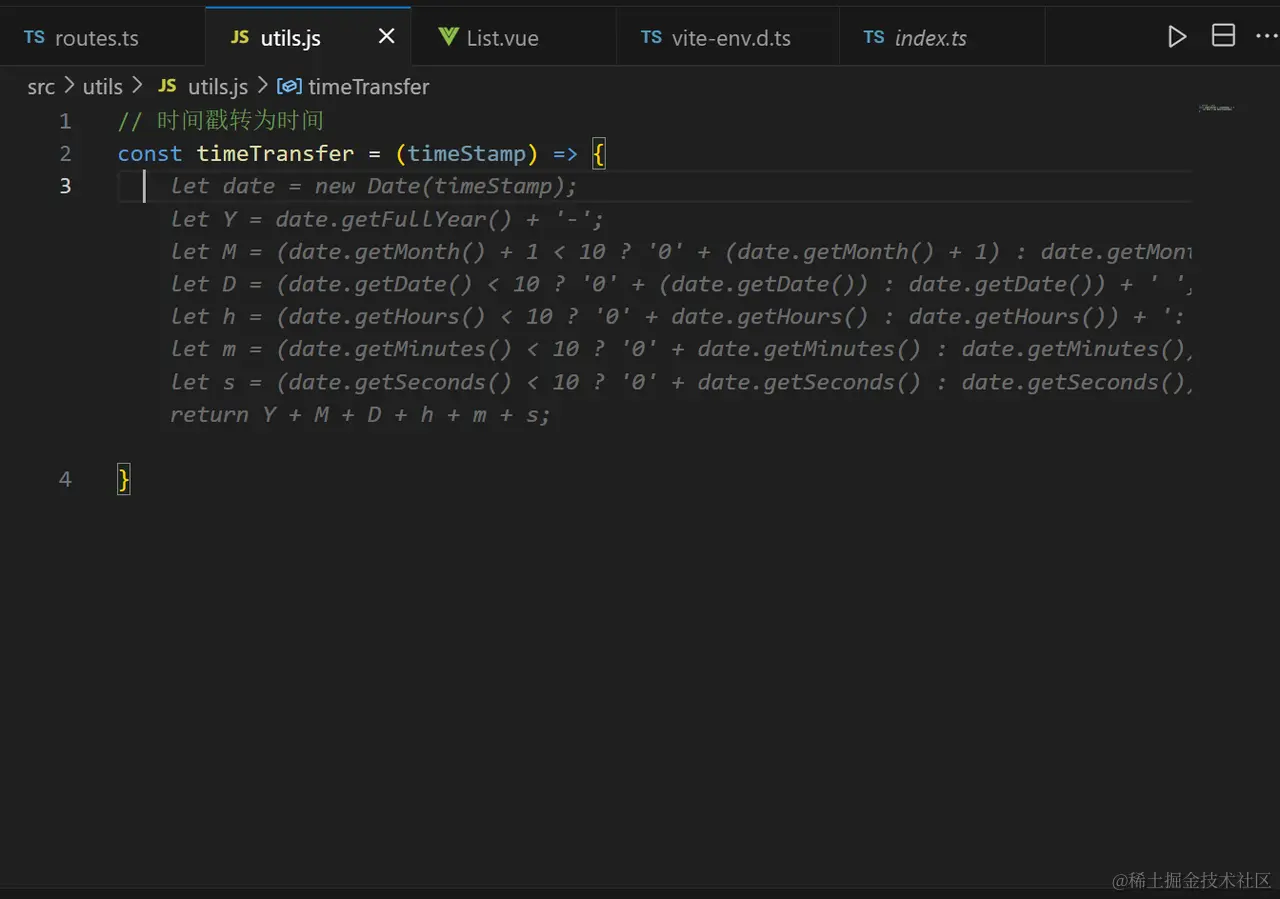Click suggestion line starting 'let s ='
Image resolution: width=1280 pixels, height=899 pixels.
681,382
